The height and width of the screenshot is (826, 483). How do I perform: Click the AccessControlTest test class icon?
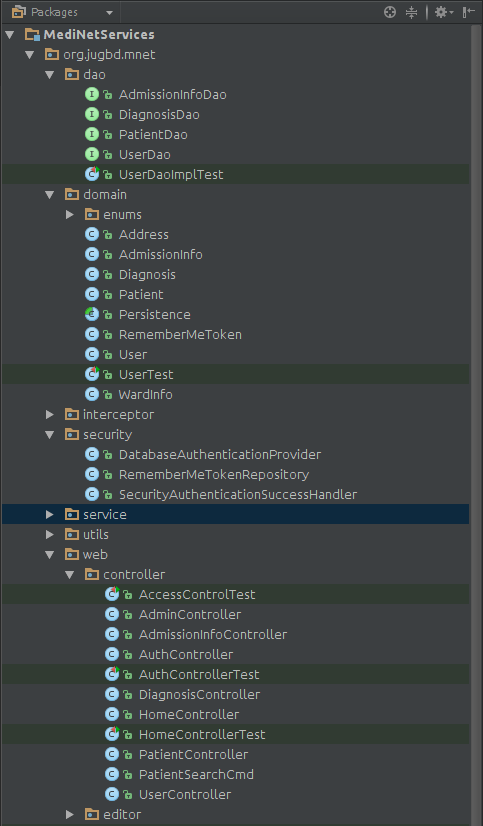click(x=112, y=594)
